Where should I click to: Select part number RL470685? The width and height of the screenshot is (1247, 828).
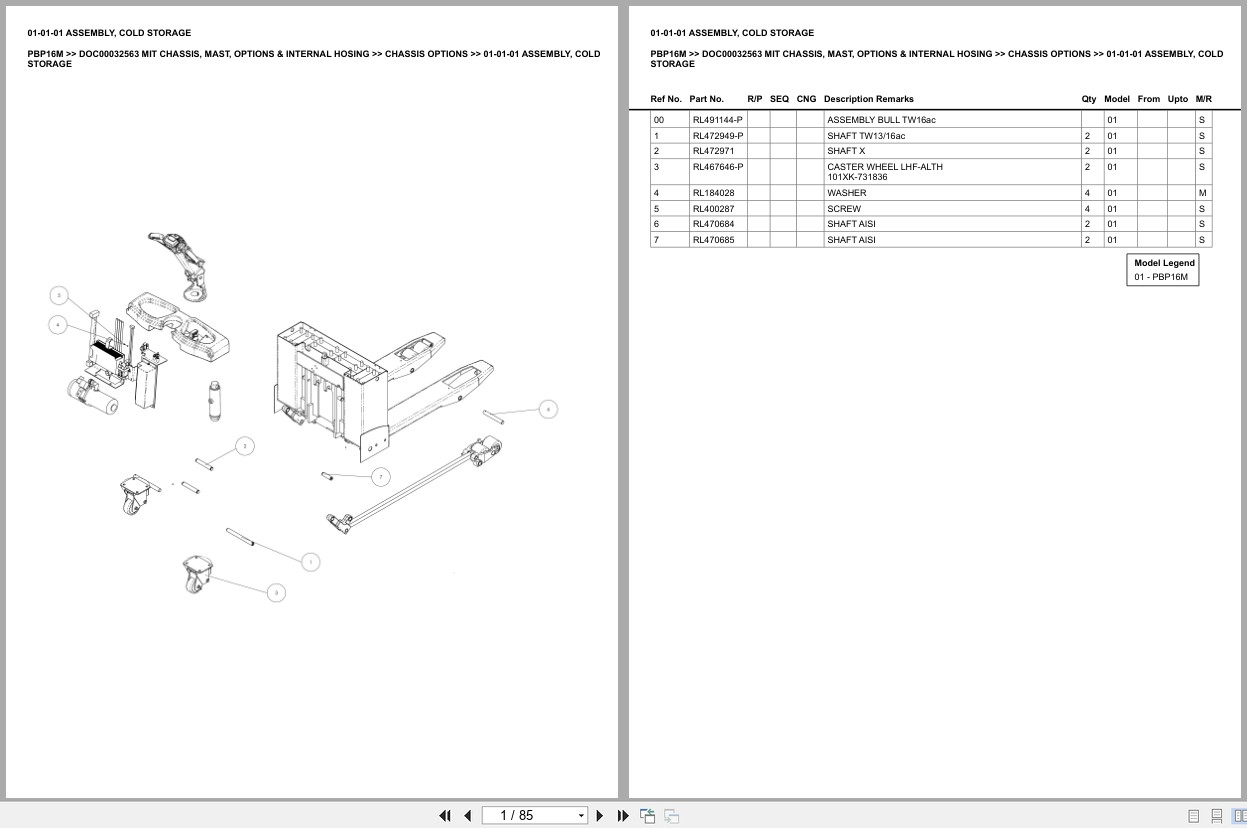pyautogui.click(x=713, y=240)
